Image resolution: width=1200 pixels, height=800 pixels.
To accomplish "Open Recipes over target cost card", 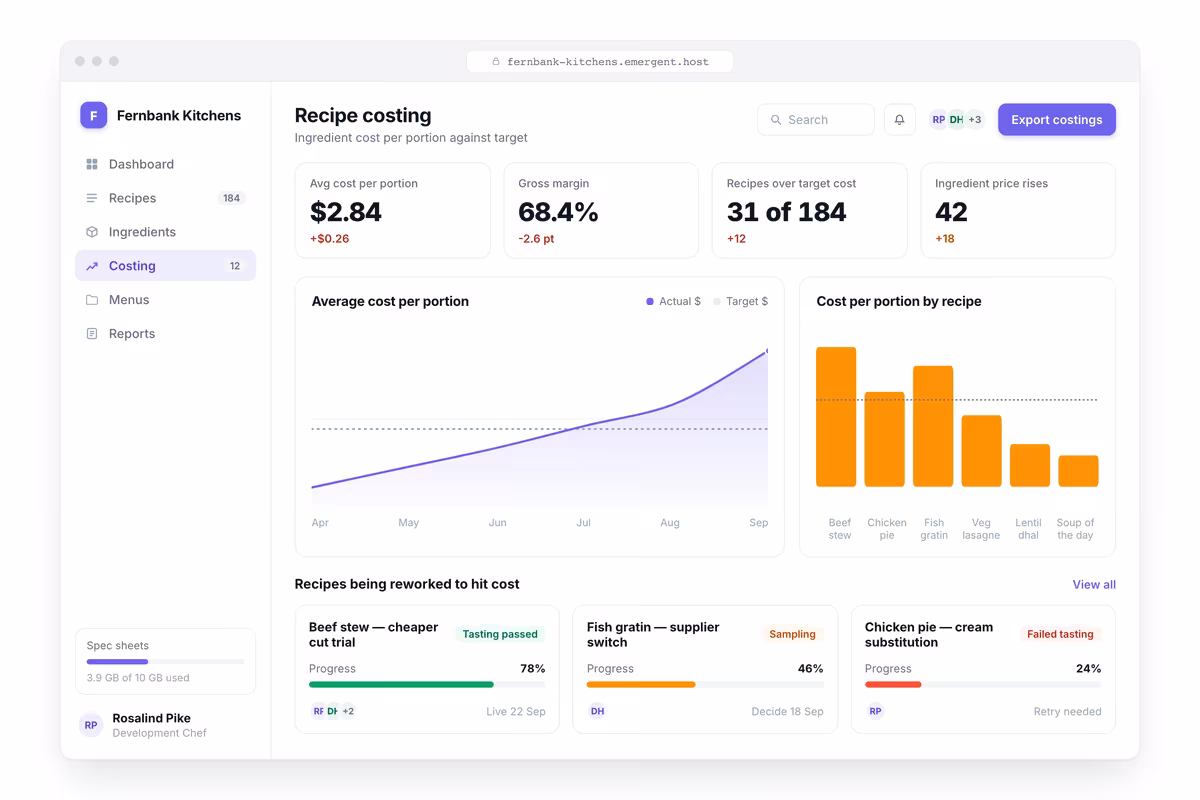I will click(810, 211).
